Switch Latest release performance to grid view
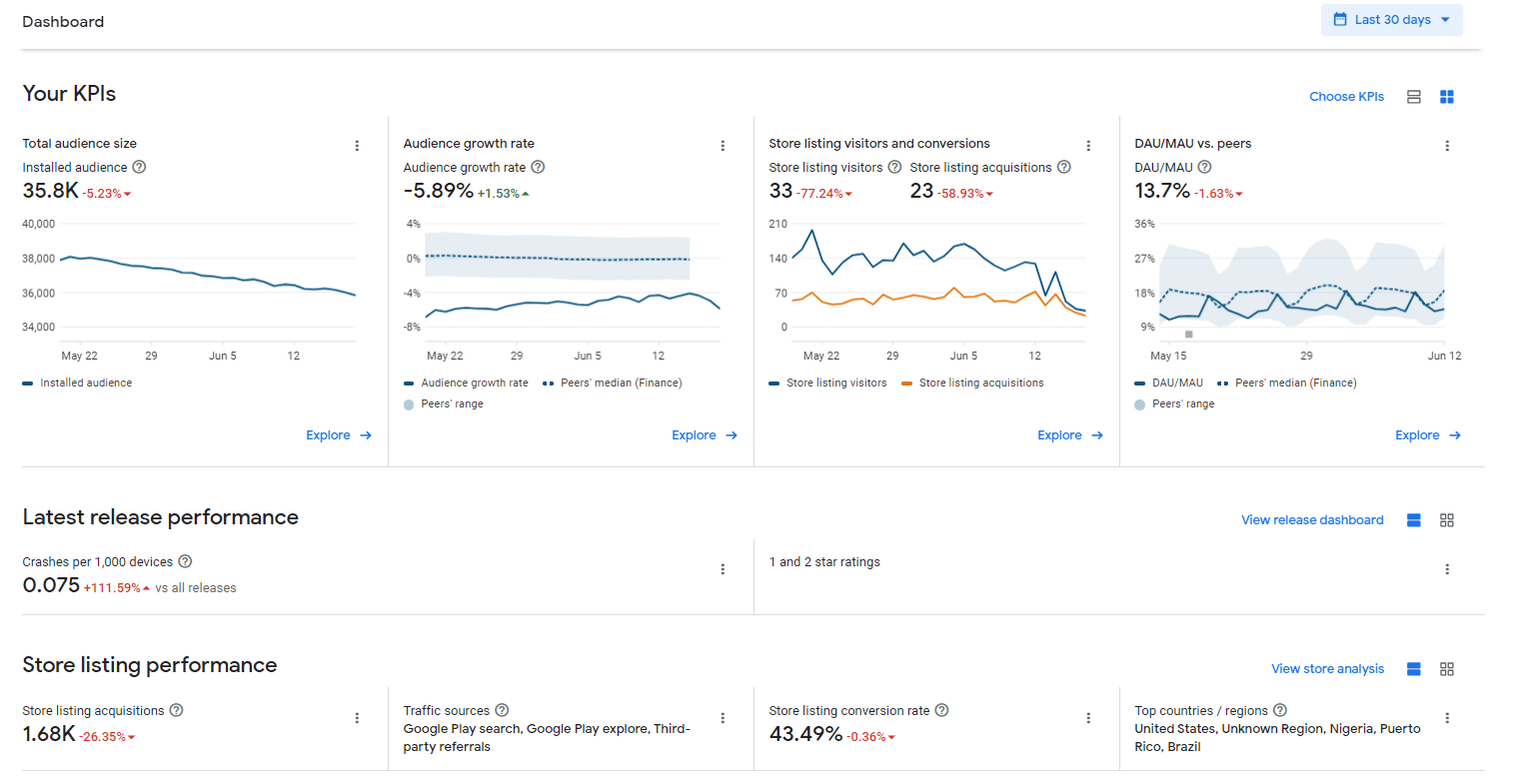 click(x=1447, y=520)
